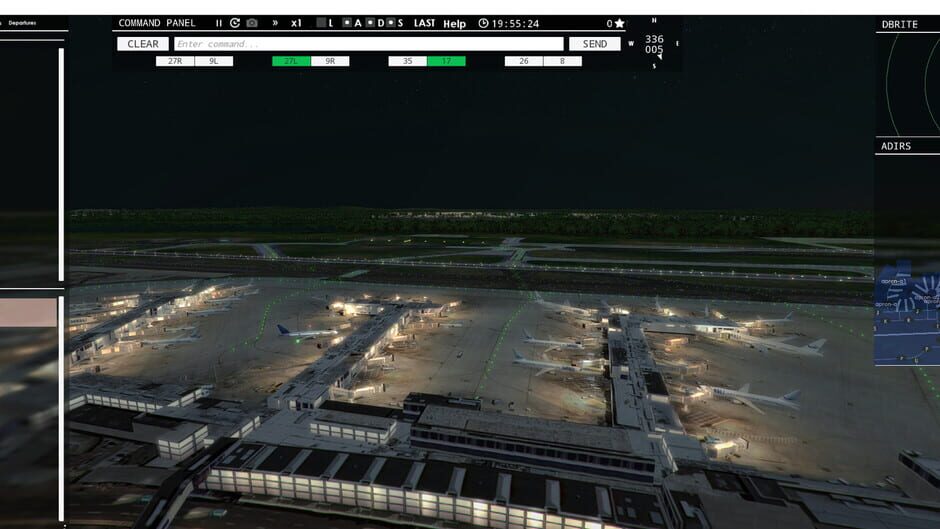Click the Enter command input field

point(368,44)
